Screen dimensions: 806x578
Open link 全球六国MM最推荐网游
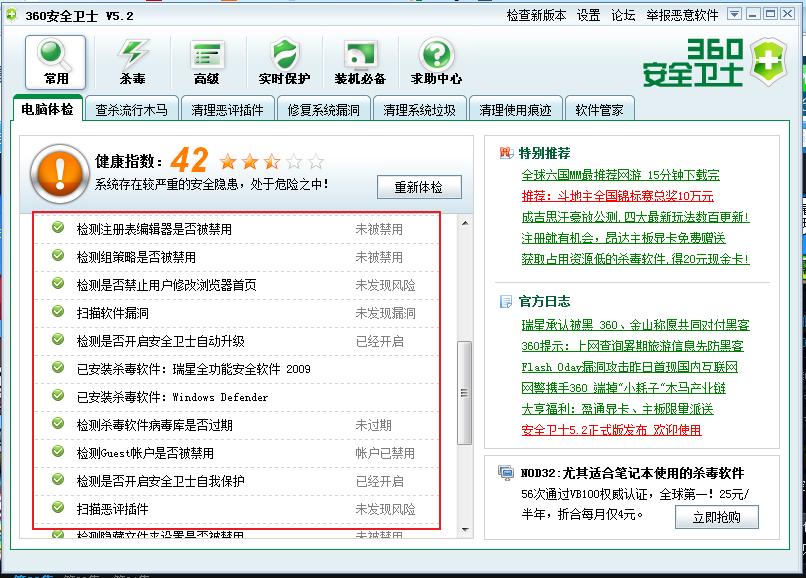(x=620, y=175)
